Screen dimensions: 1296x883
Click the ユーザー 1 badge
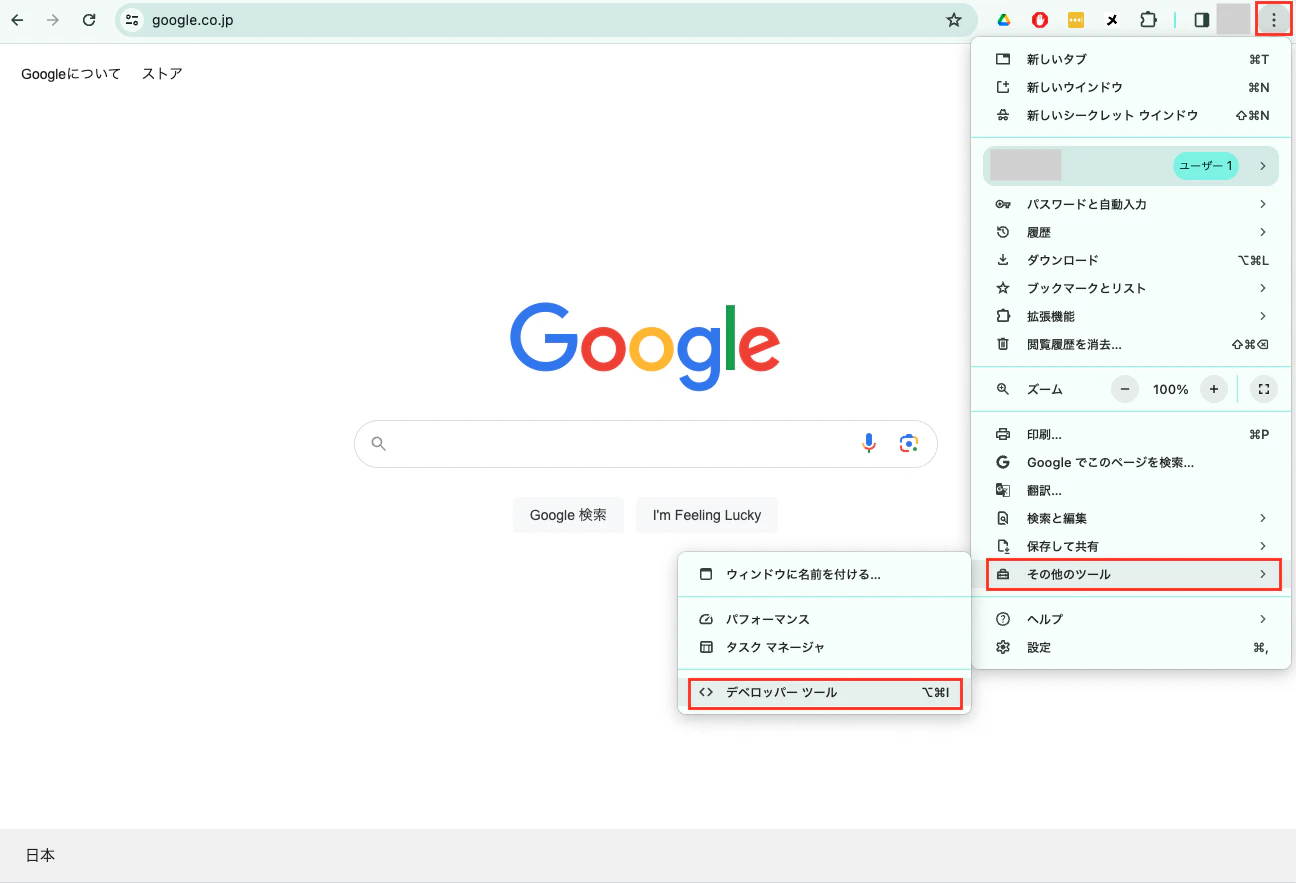1206,166
